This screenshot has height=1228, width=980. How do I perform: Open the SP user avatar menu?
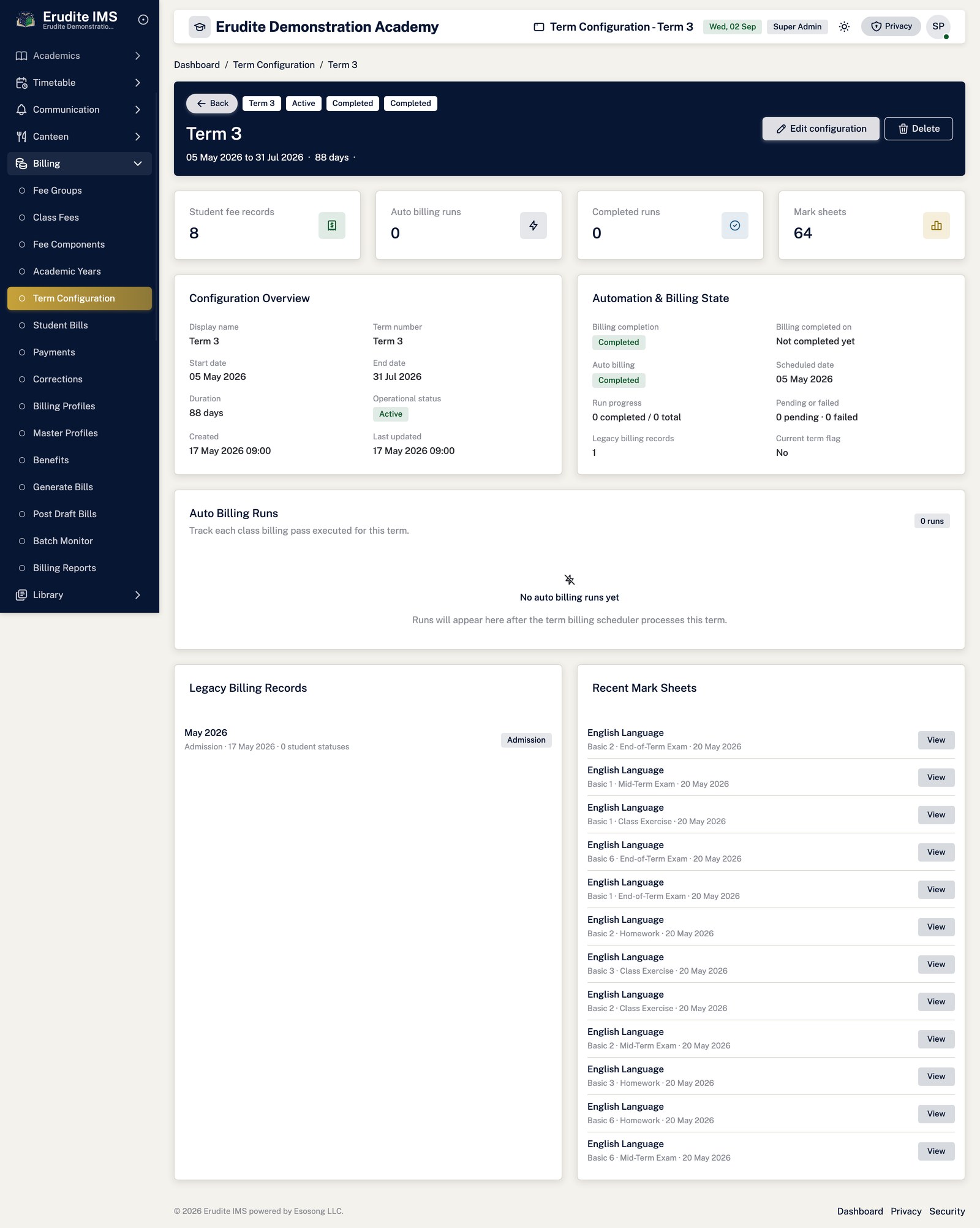[938, 26]
